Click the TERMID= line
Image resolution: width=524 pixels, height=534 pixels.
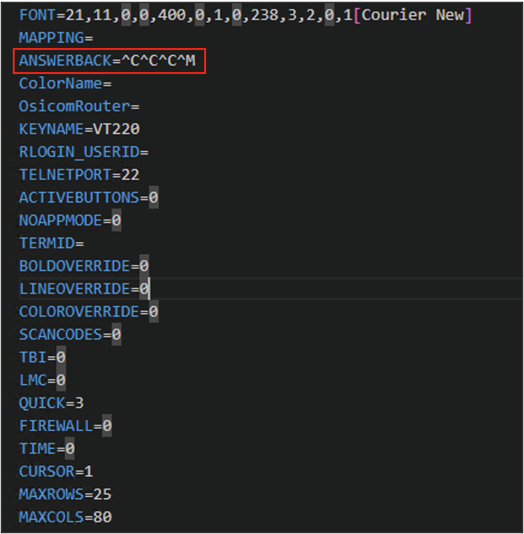pyautogui.click(x=51, y=243)
